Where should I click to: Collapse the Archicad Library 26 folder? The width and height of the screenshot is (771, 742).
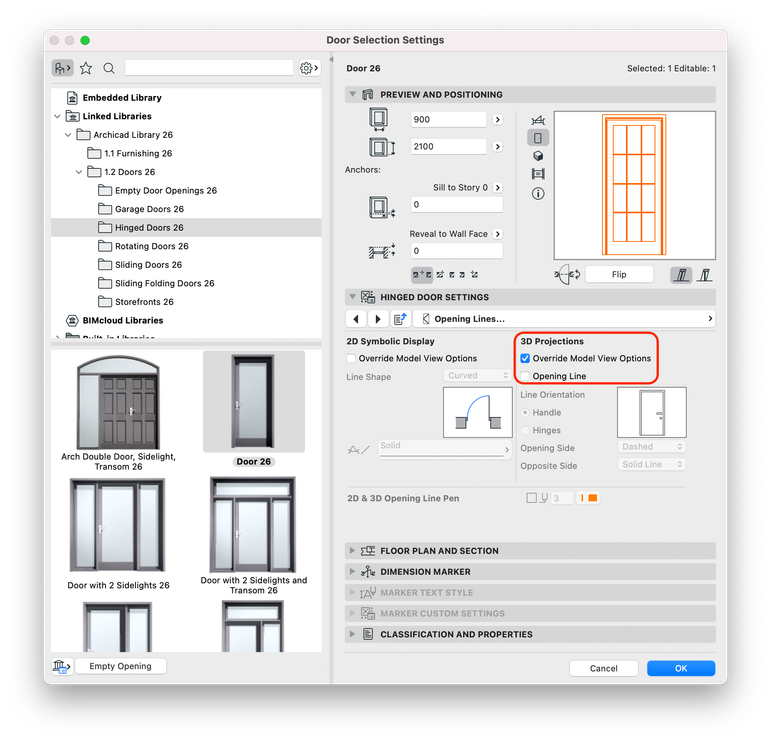pos(68,135)
